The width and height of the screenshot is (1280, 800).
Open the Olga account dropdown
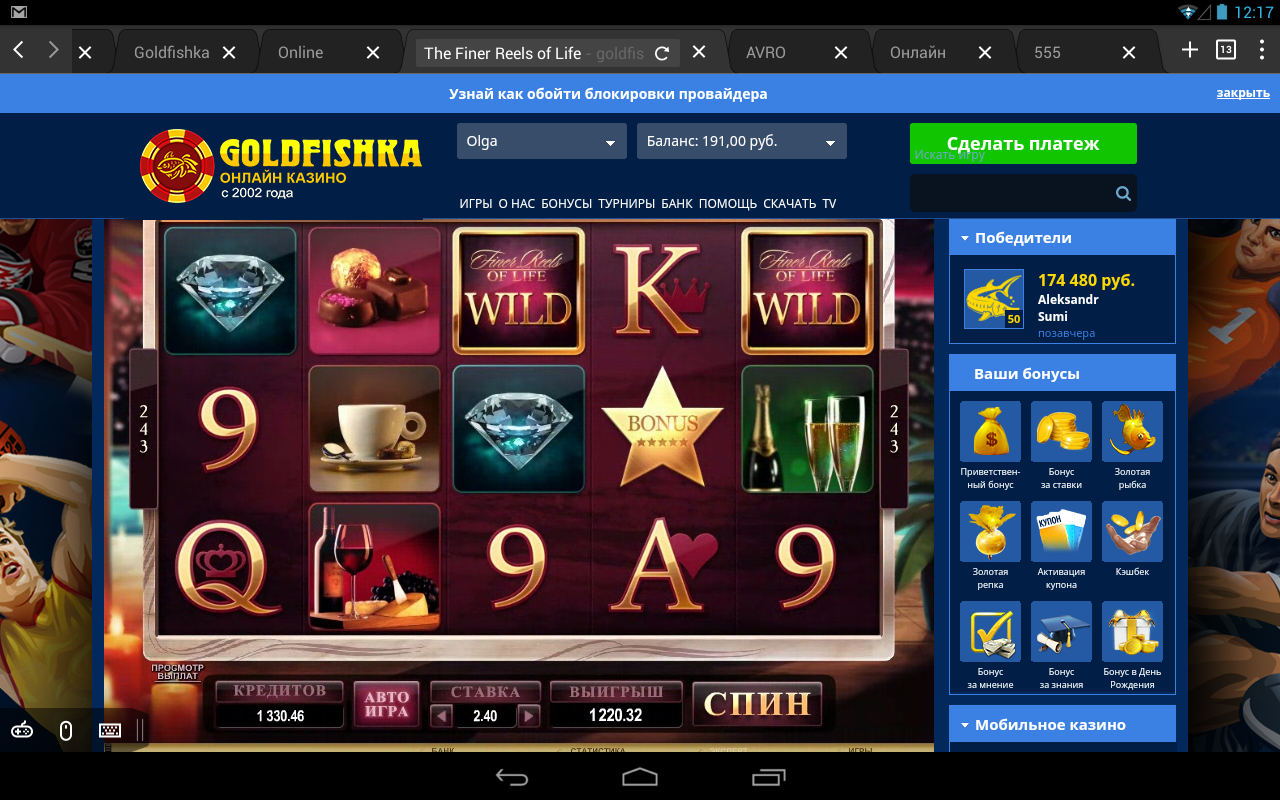[x=542, y=141]
